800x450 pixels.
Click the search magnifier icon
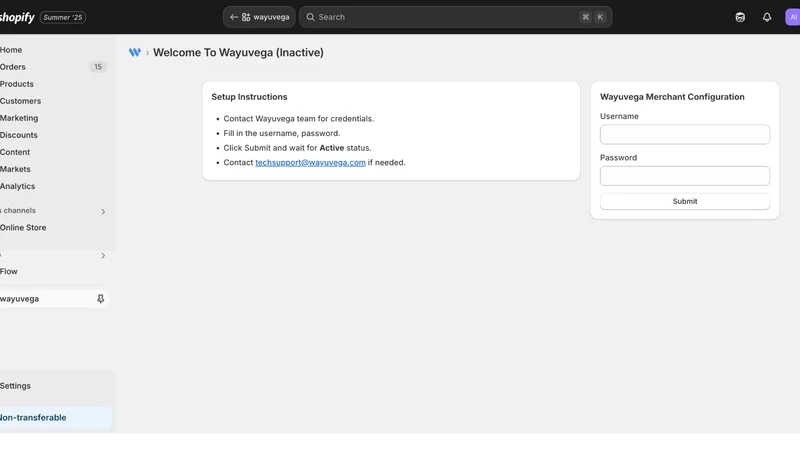310,17
